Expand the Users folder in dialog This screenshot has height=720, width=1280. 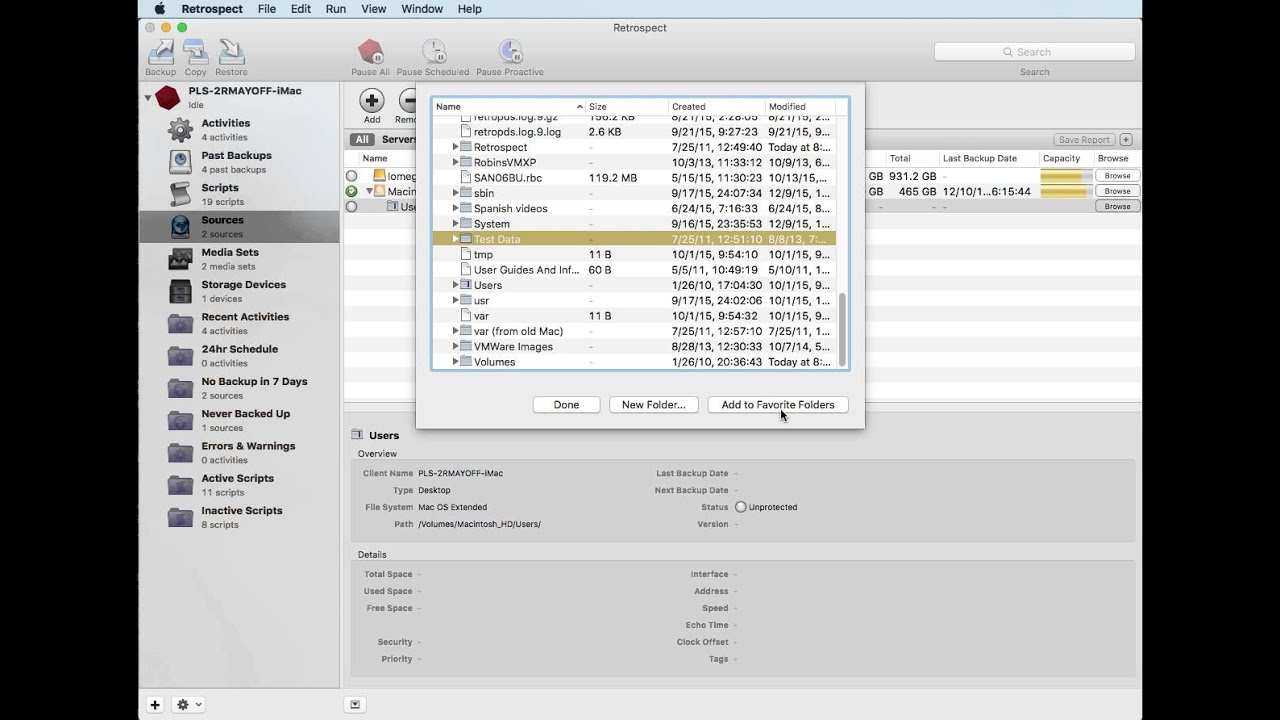click(x=455, y=285)
